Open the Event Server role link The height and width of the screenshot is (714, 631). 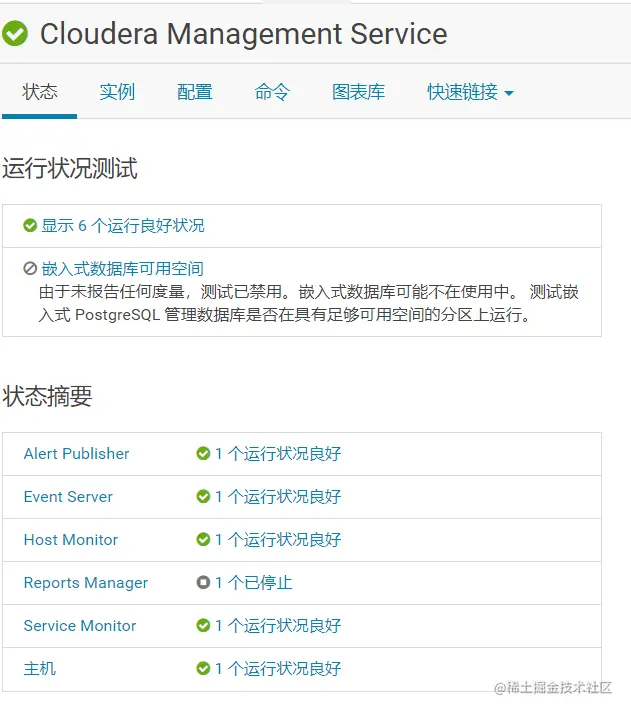click(68, 496)
